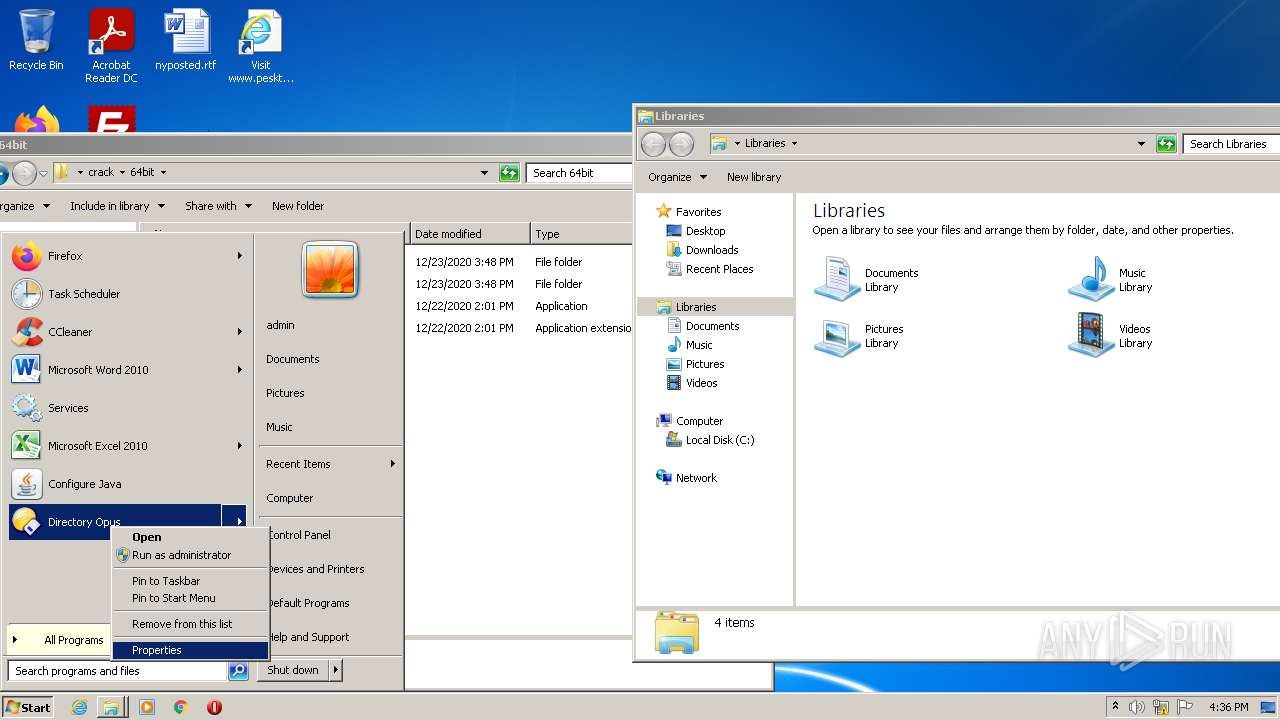Image resolution: width=1280 pixels, height=720 pixels.
Task: Expand Microsoft Excel 2010 jump list arrow
Action: [x=239, y=446]
